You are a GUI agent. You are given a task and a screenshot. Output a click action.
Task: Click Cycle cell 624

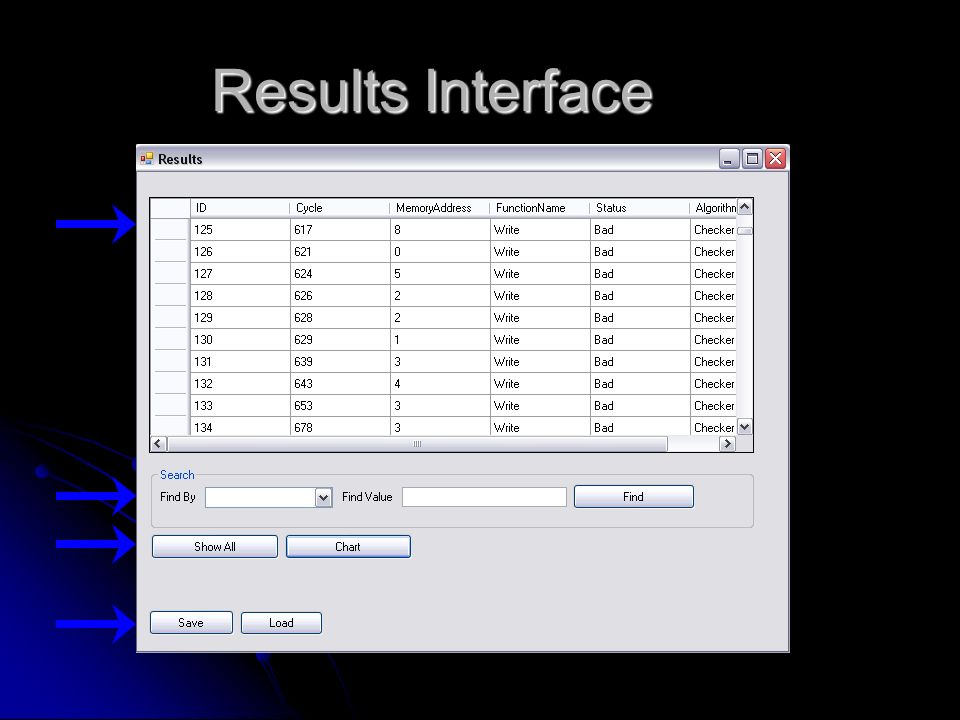[340, 274]
